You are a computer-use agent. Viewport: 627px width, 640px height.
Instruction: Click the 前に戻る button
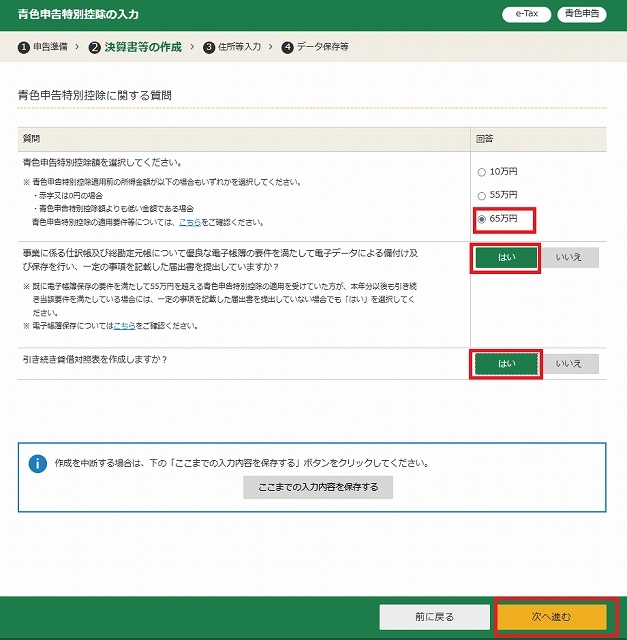[x=434, y=617]
